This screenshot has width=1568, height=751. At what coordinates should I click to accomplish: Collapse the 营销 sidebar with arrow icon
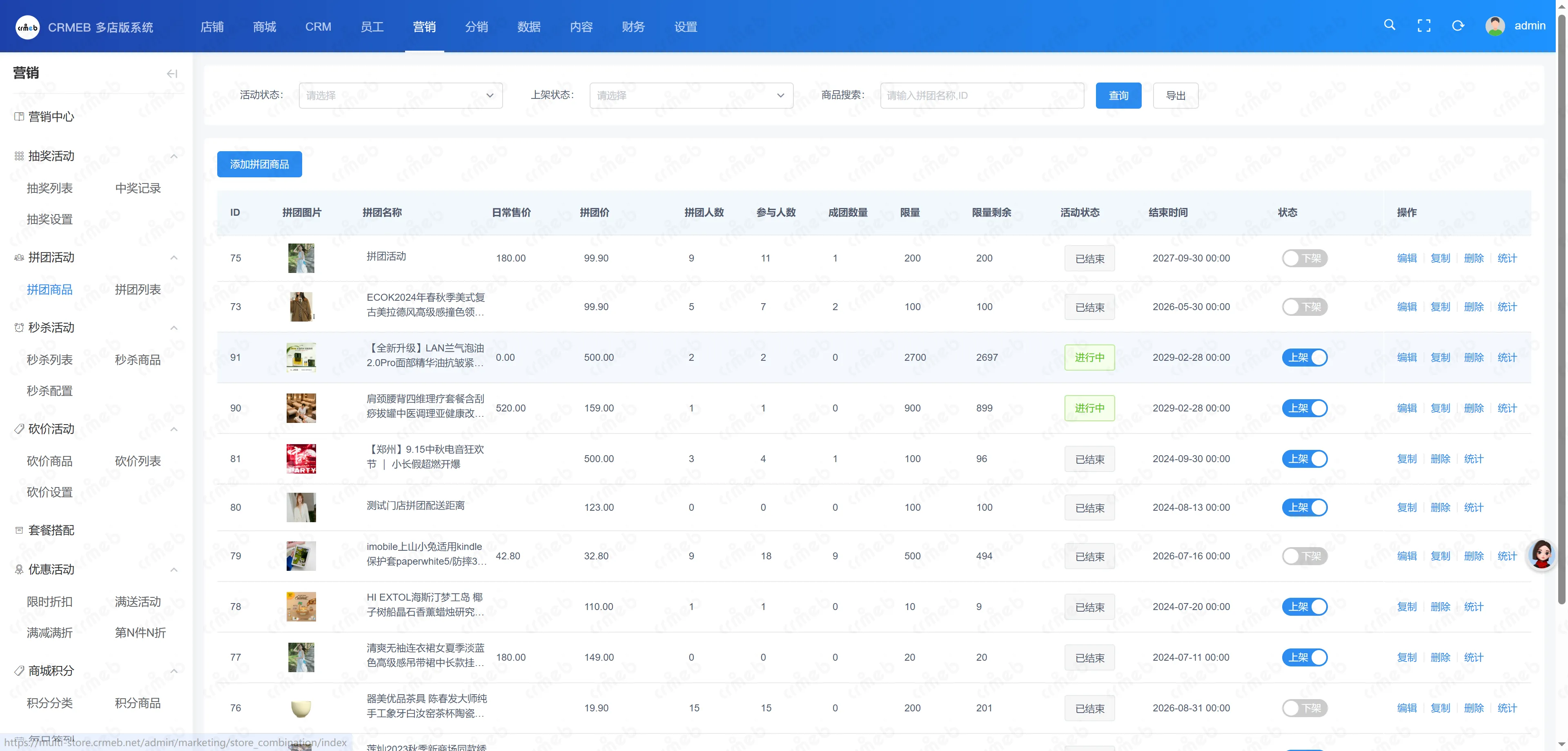point(172,73)
